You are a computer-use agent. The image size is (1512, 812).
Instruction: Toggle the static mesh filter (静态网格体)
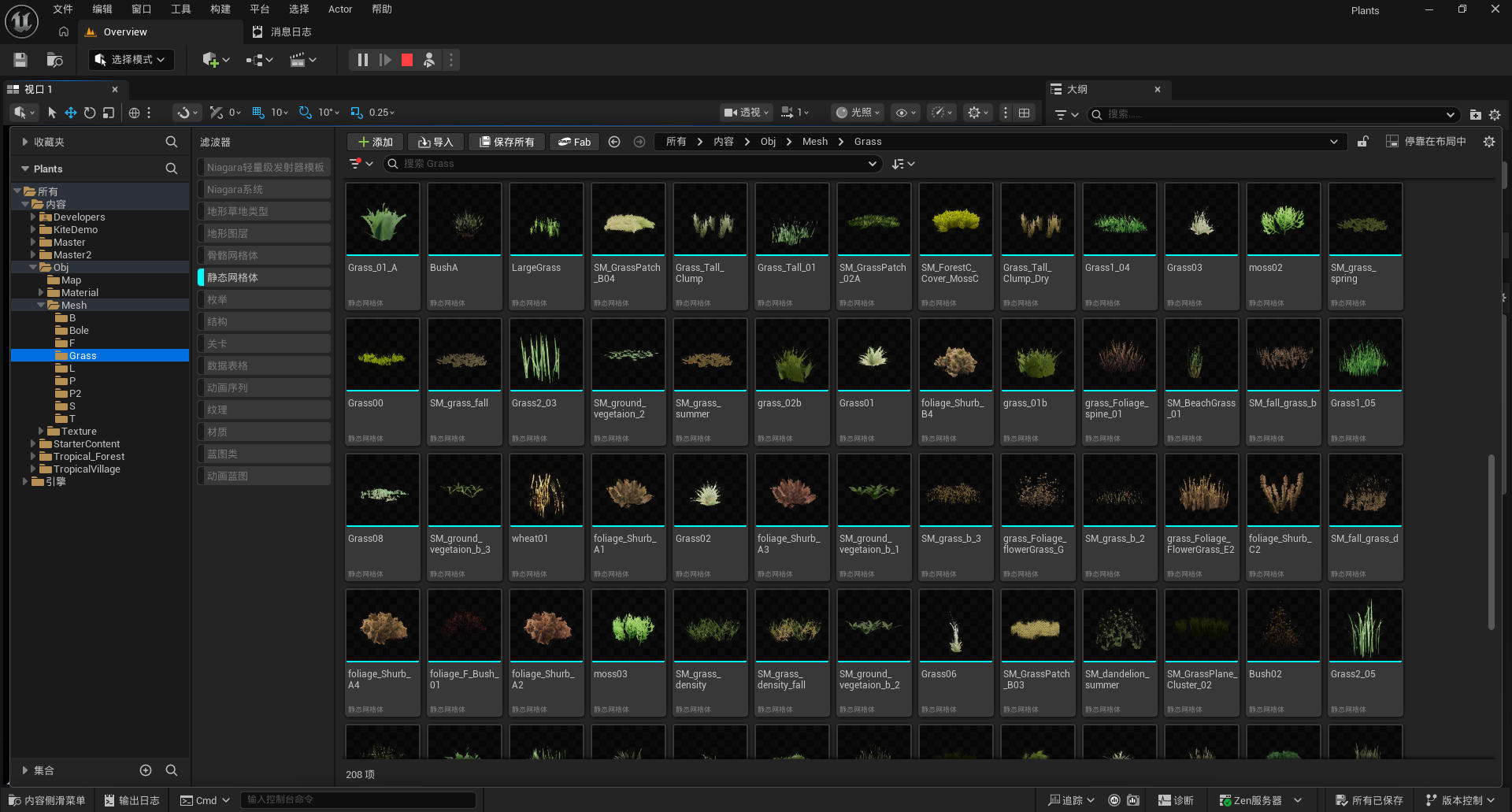[264, 277]
